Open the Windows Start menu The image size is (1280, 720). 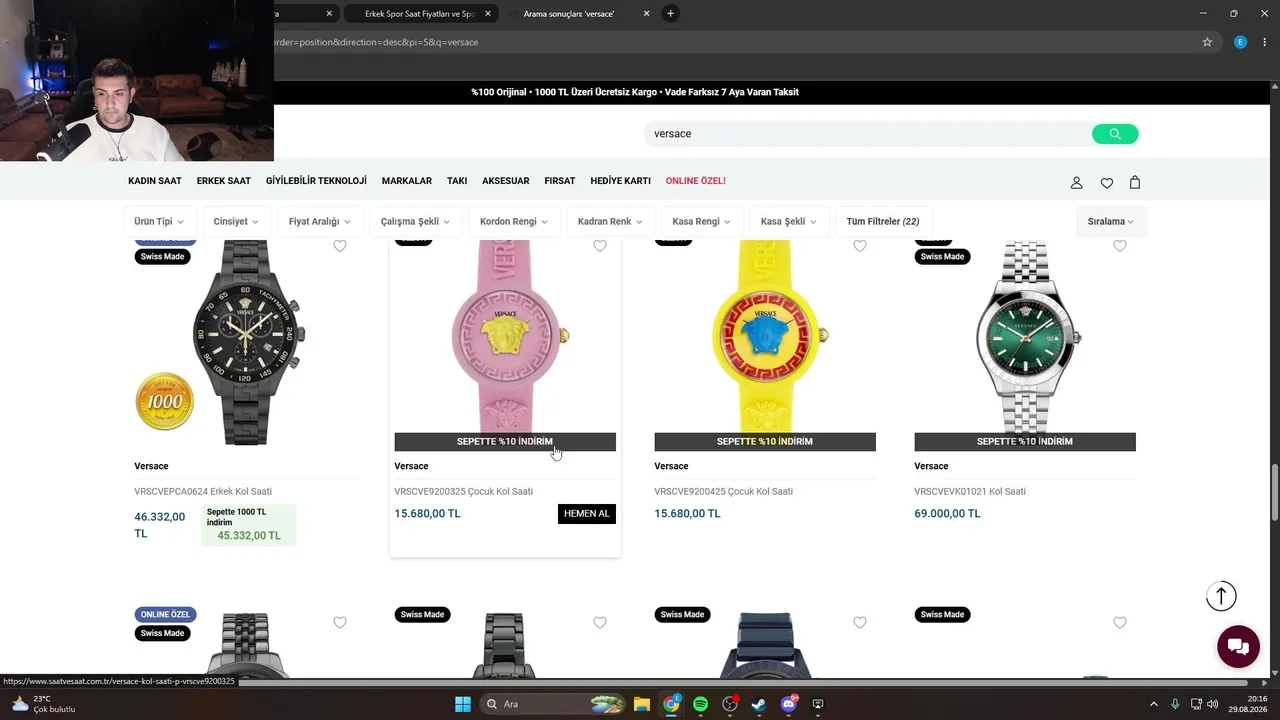pyautogui.click(x=463, y=704)
